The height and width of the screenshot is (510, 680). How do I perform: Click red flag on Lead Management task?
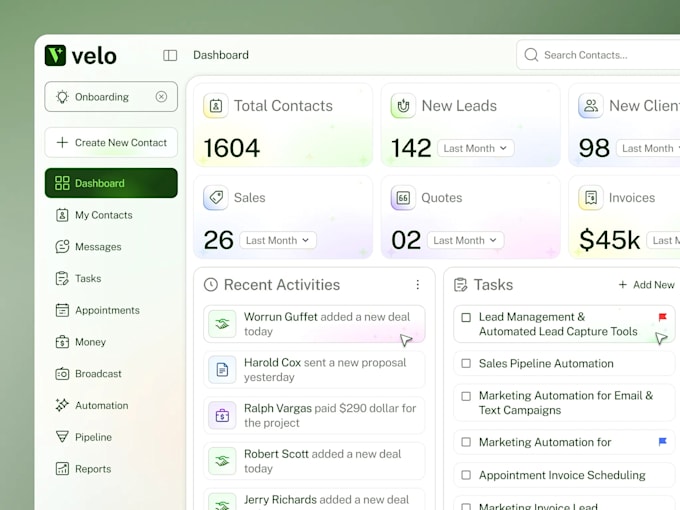[662, 317]
